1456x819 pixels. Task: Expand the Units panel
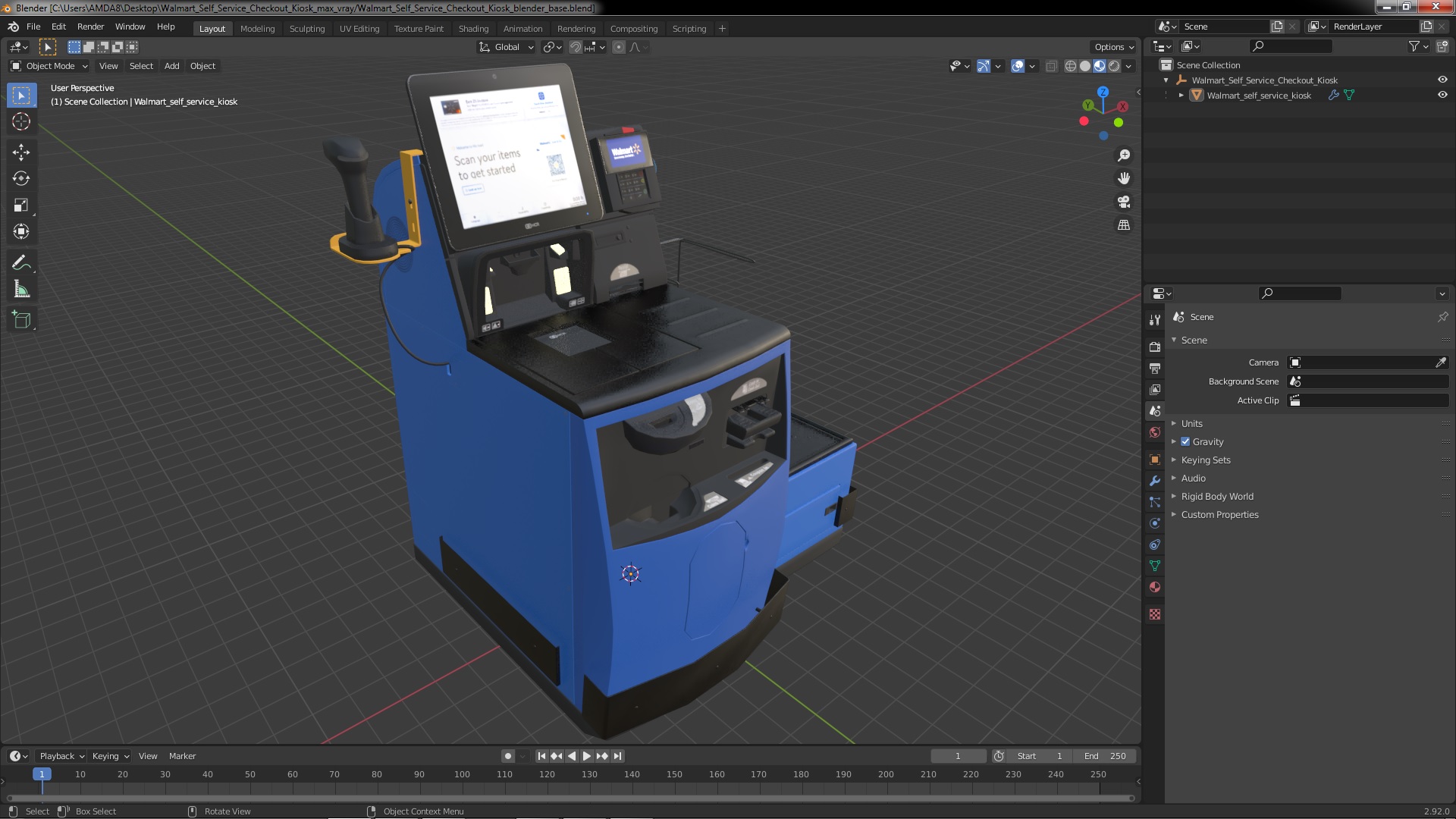coord(1191,423)
